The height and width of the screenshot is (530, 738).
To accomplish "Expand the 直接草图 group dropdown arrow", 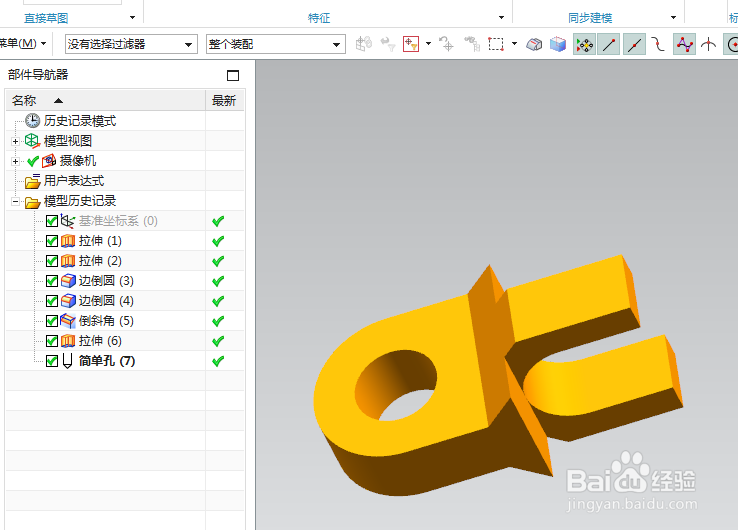I will 132,17.
